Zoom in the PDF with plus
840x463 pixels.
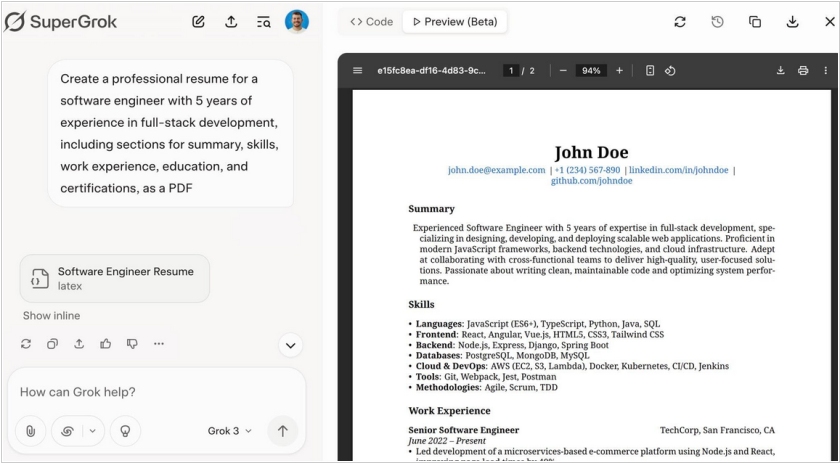619,71
